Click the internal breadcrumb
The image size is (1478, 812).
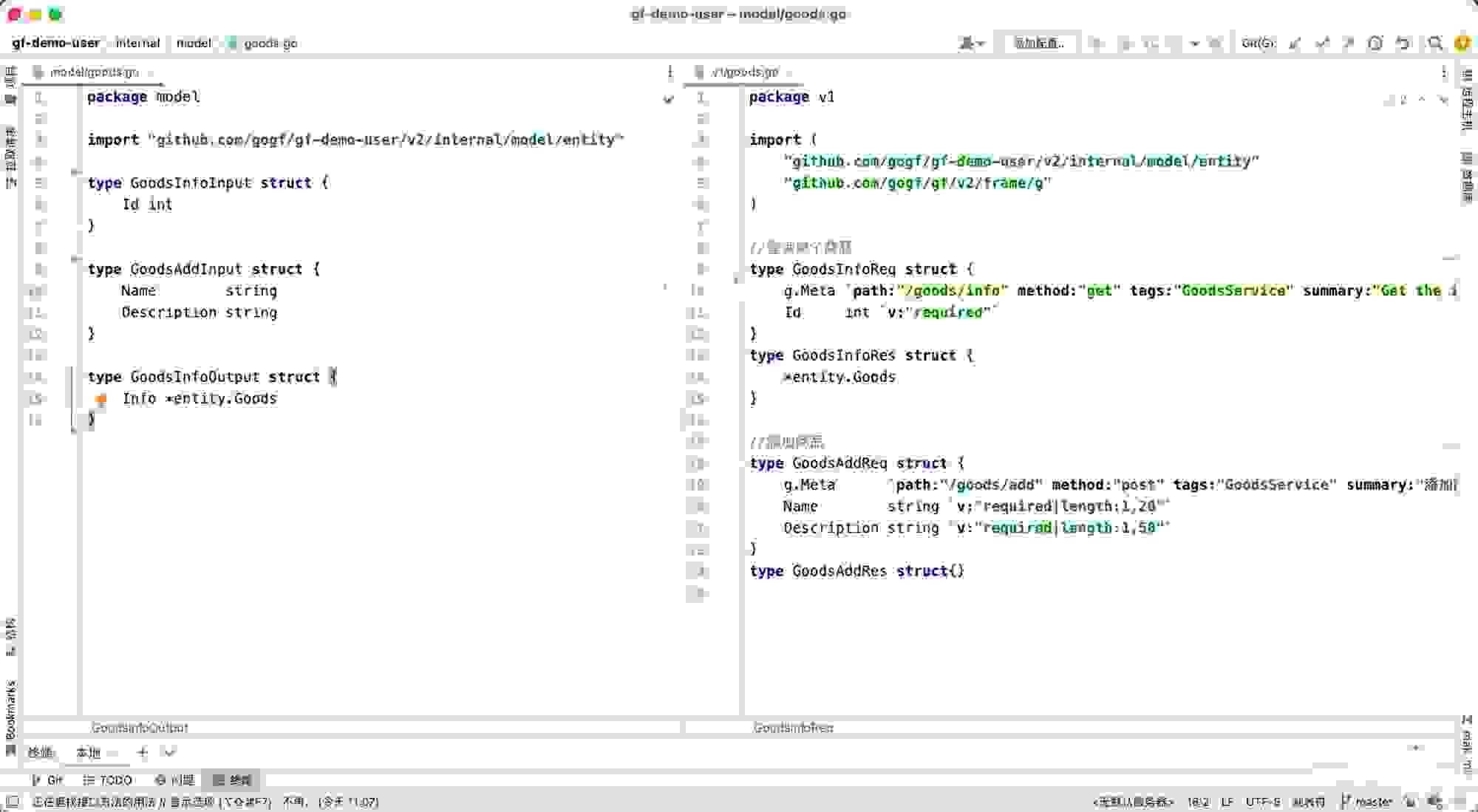point(137,43)
